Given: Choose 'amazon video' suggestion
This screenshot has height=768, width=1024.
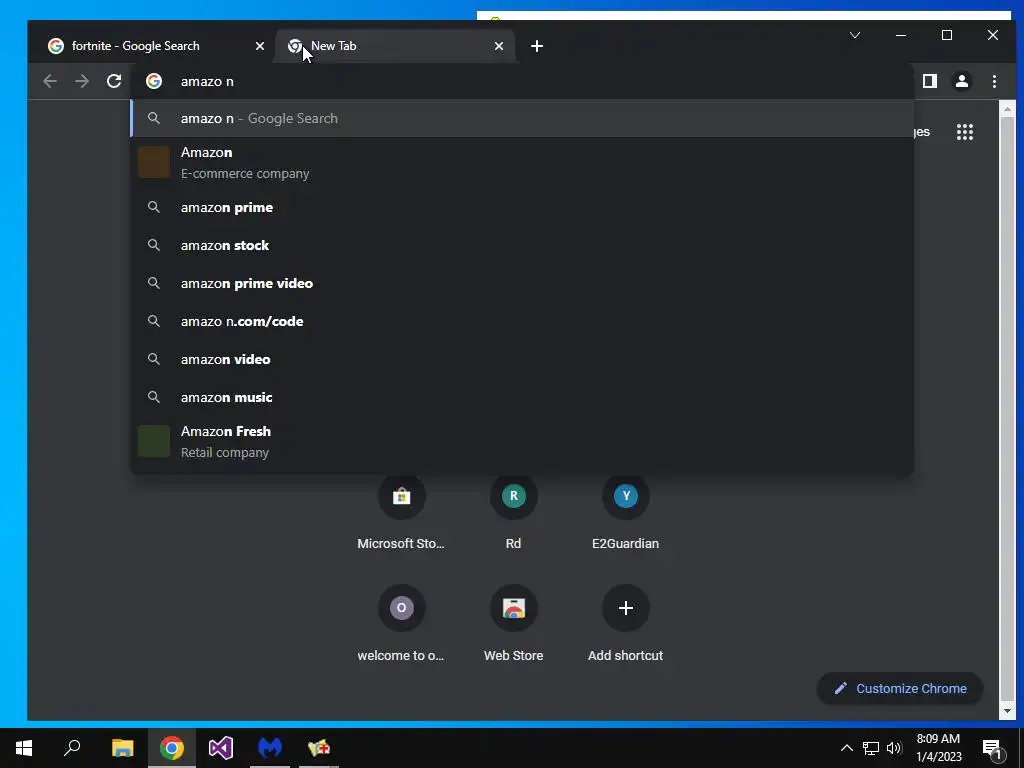Looking at the screenshot, I should [x=522, y=359].
